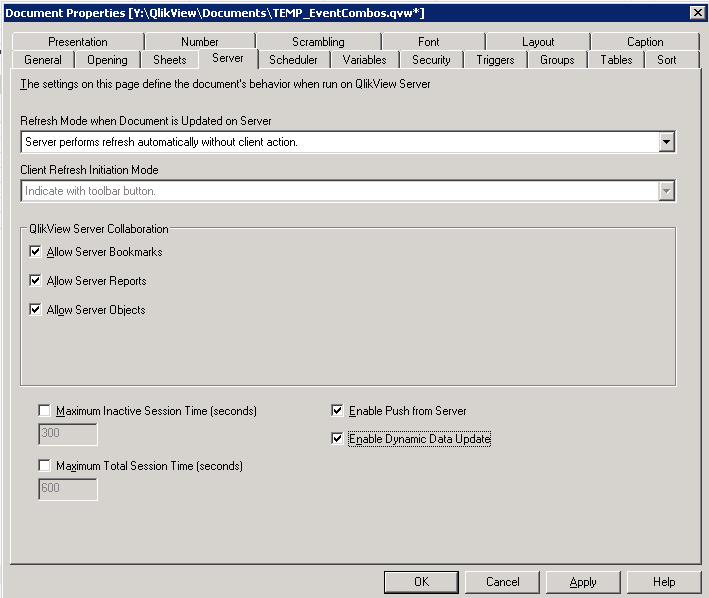Open the Number tab

click(x=200, y=42)
